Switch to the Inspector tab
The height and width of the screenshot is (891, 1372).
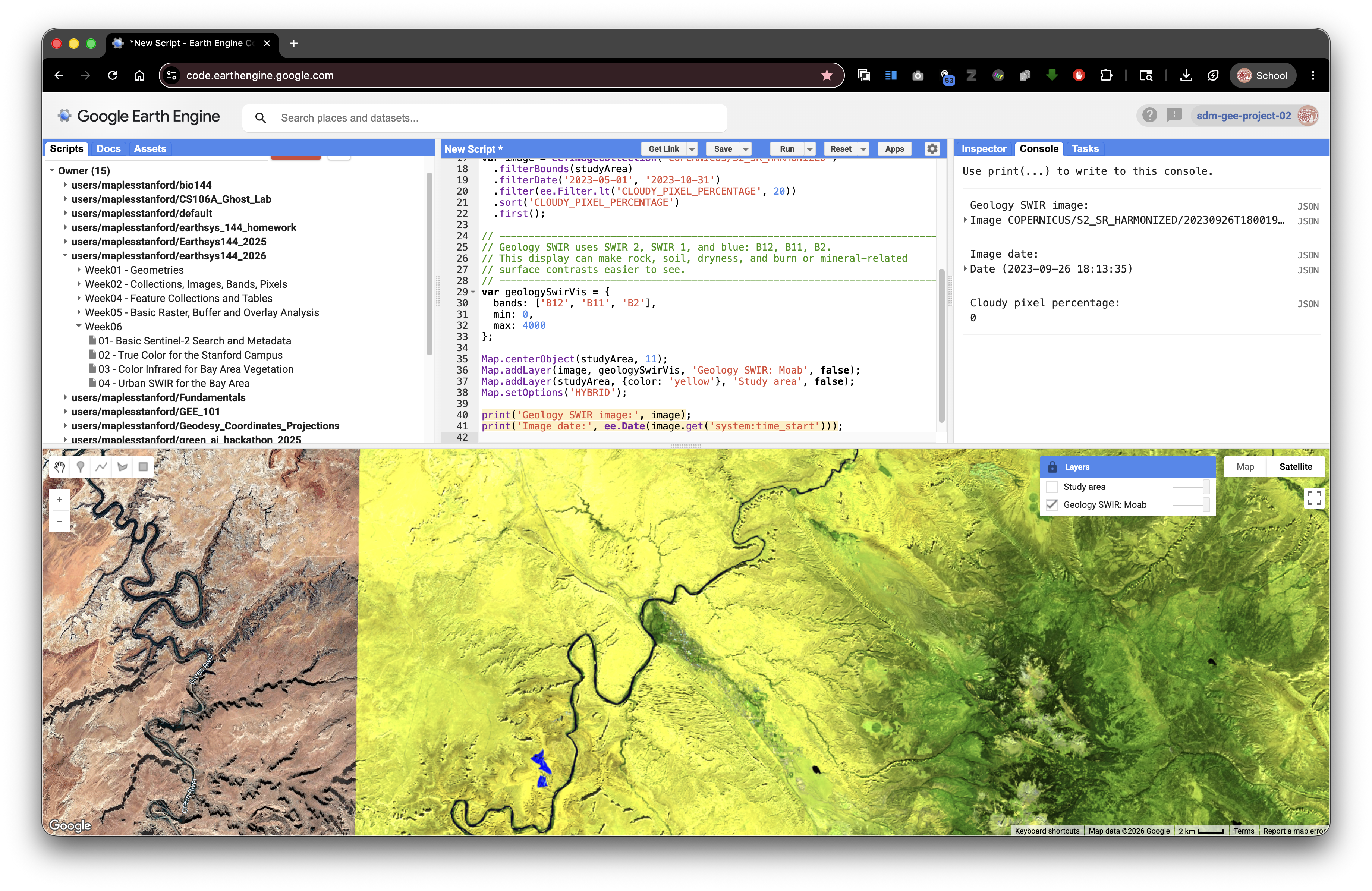click(x=984, y=149)
